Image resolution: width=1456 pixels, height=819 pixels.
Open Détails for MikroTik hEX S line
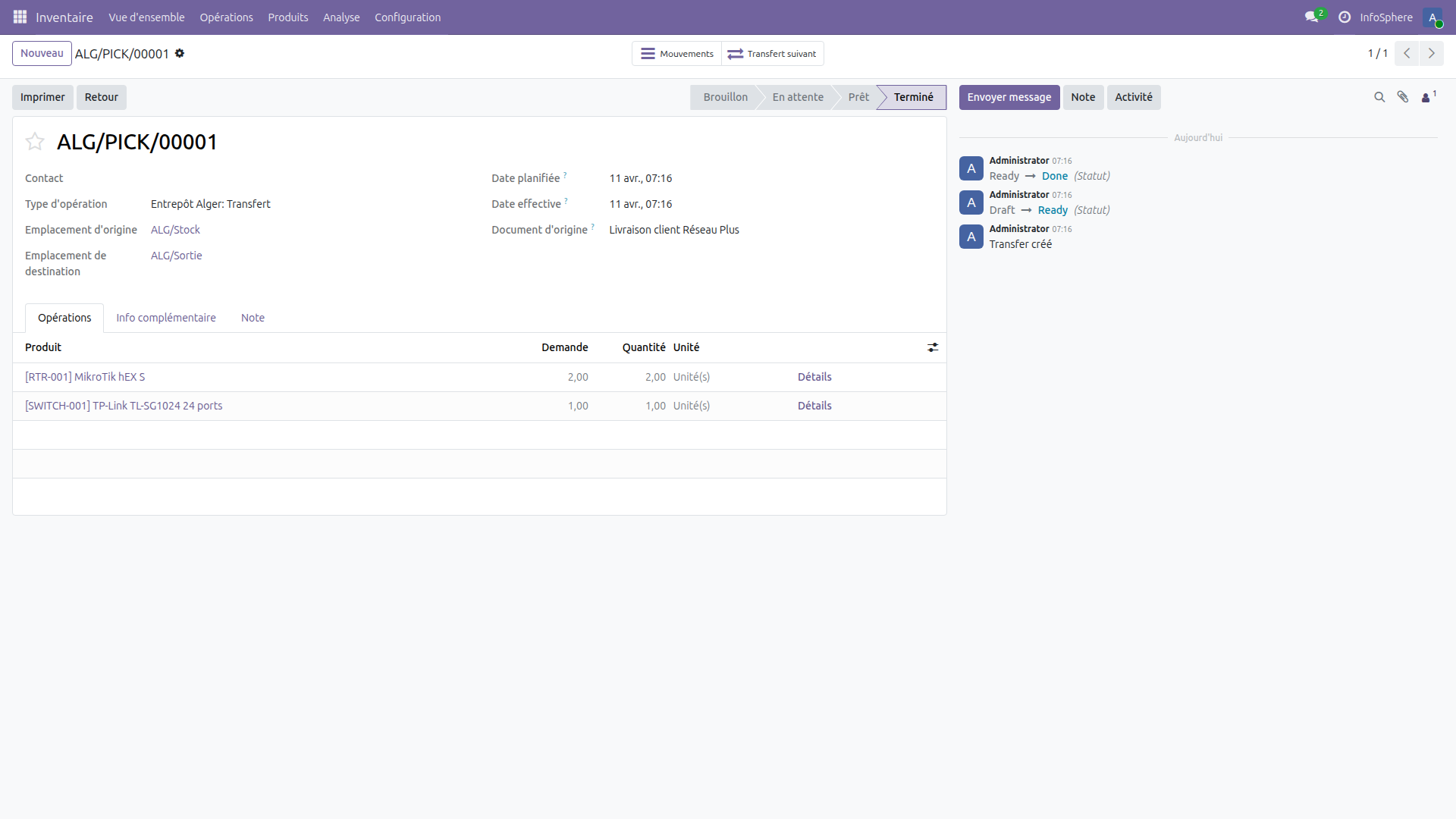click(814, 377)
